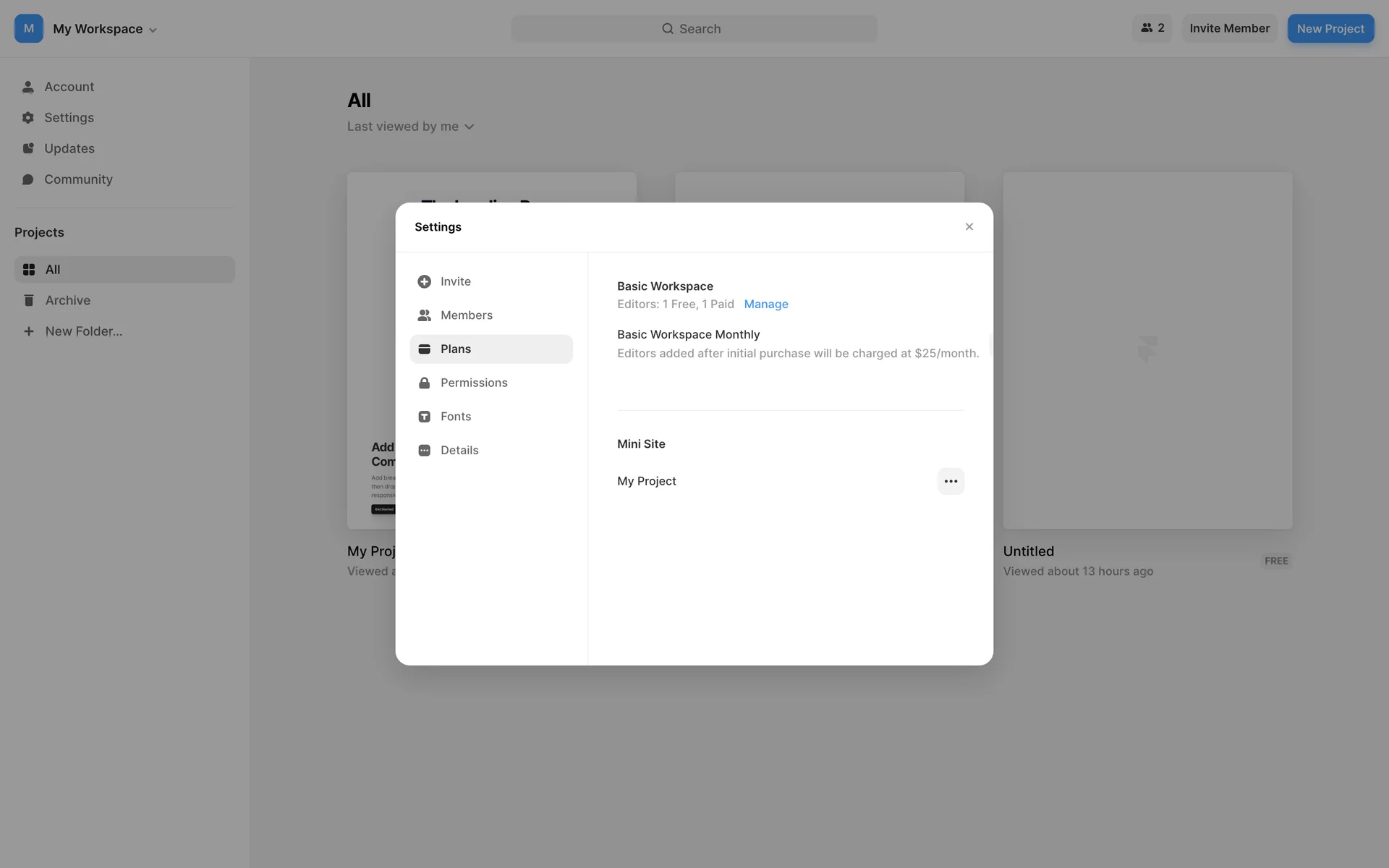Viewport: 1389px width, 868px height.
Task: Click the Search field
Action: click(x=693, y=29)
